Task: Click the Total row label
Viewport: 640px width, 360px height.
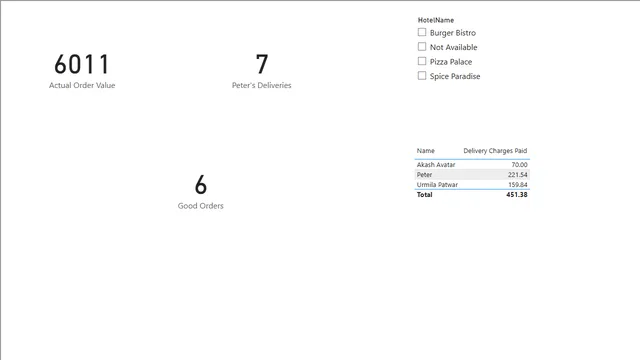Action: pyautogui.click(x=424, y=195)
